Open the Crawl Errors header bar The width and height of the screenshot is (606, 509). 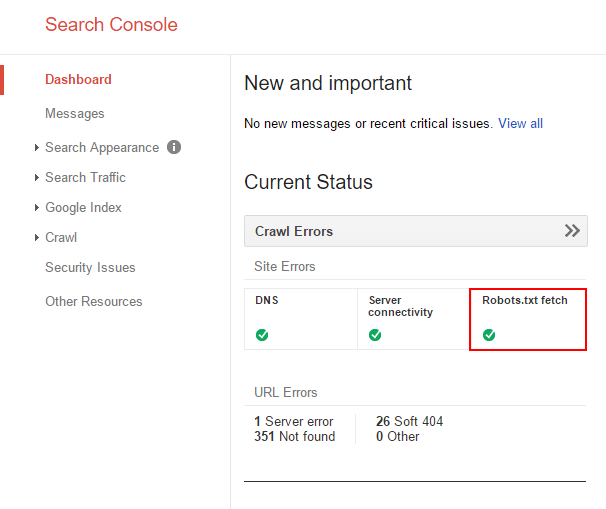click(x=416, y=231)
